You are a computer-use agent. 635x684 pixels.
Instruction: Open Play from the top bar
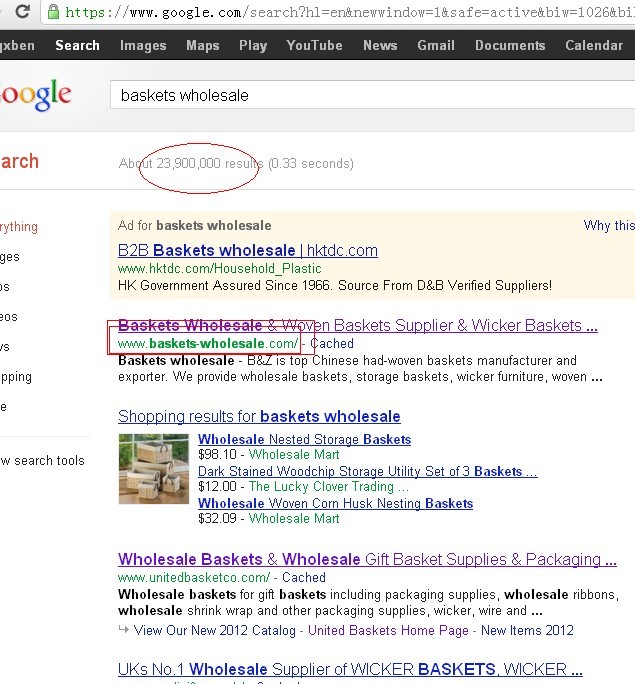(x=253, y=45)
